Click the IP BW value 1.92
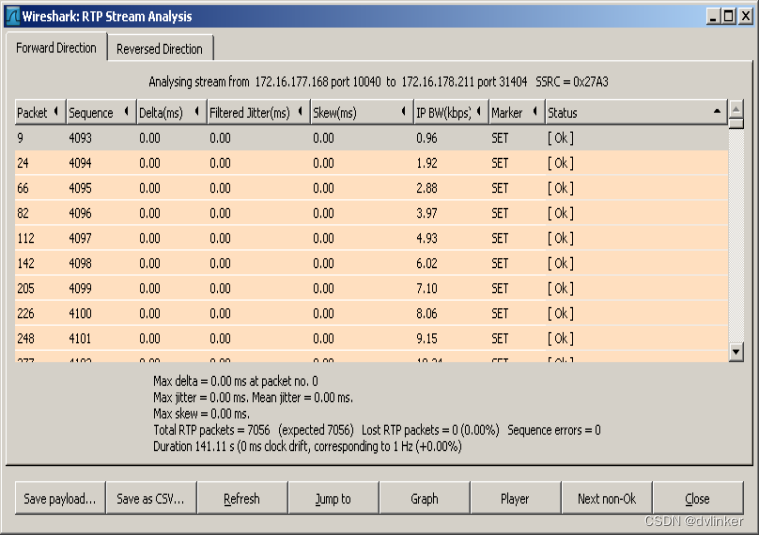Image resolution: width=759 pixels, height=536 pixels. click(426, 163)
